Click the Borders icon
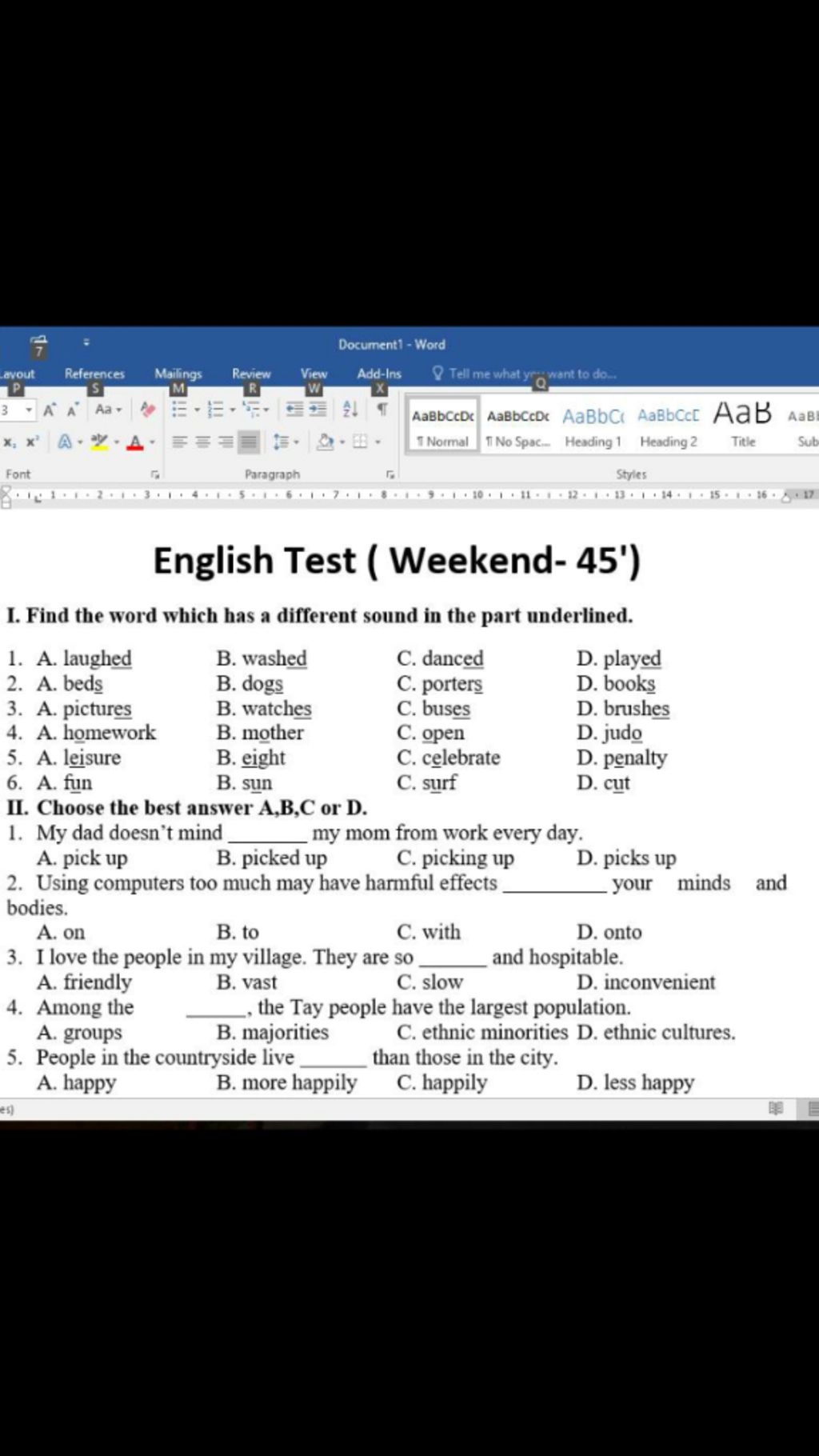The height and width of the screenshot is (1456, 819). click(361, 442)
